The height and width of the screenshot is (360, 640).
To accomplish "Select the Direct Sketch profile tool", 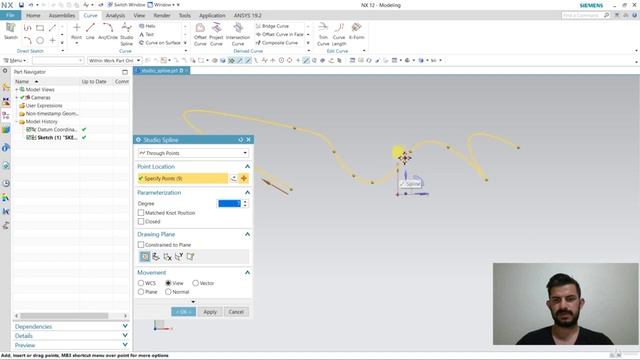I will (x=27, y=28).
